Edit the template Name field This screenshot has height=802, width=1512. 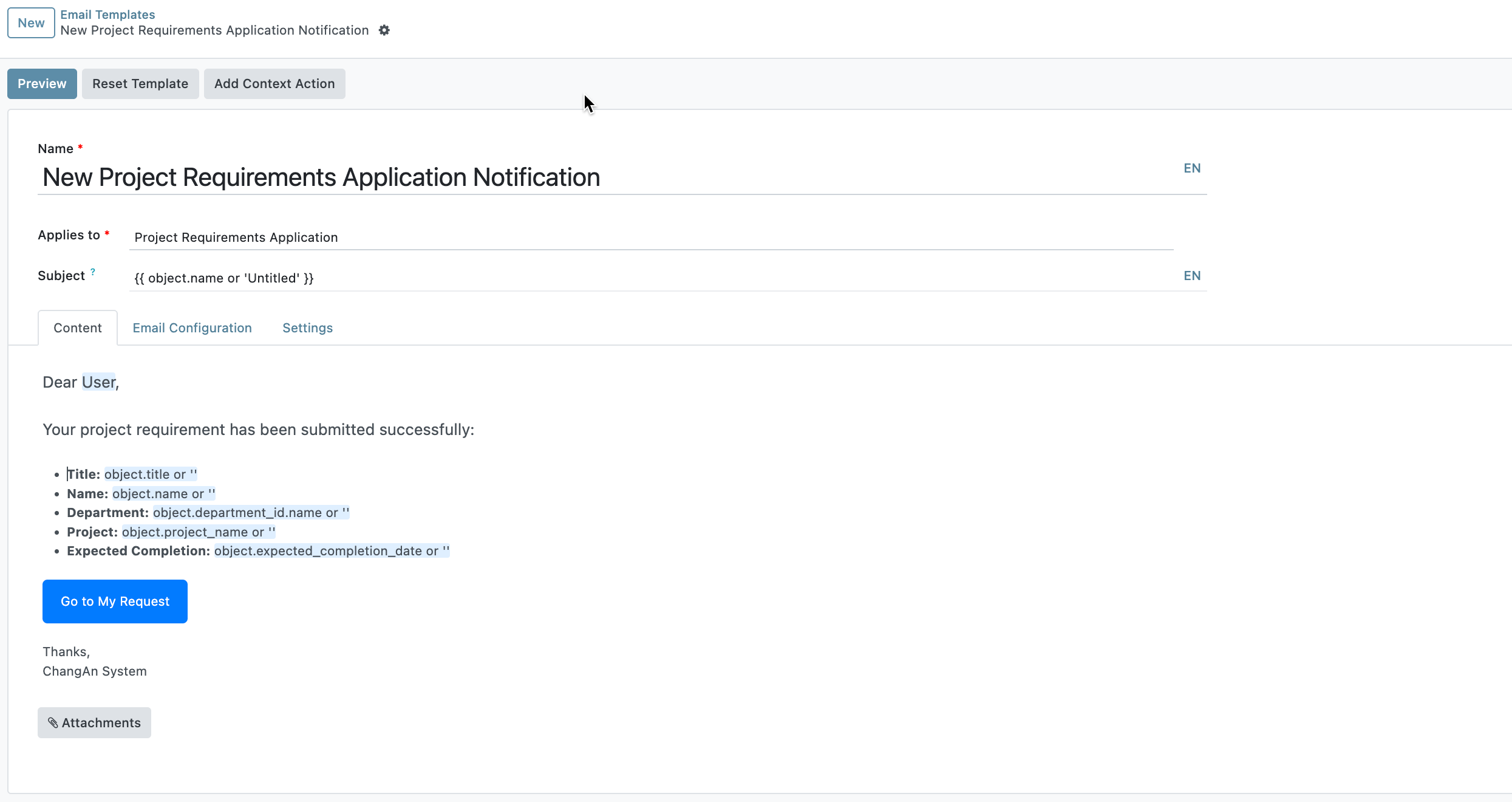pos(607,177)
